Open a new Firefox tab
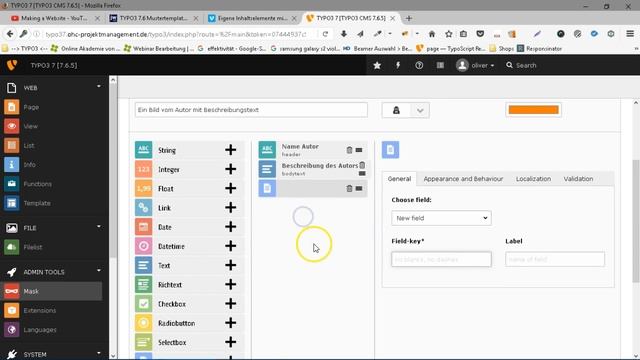640x360 pixels. click(x=409, y=18)
